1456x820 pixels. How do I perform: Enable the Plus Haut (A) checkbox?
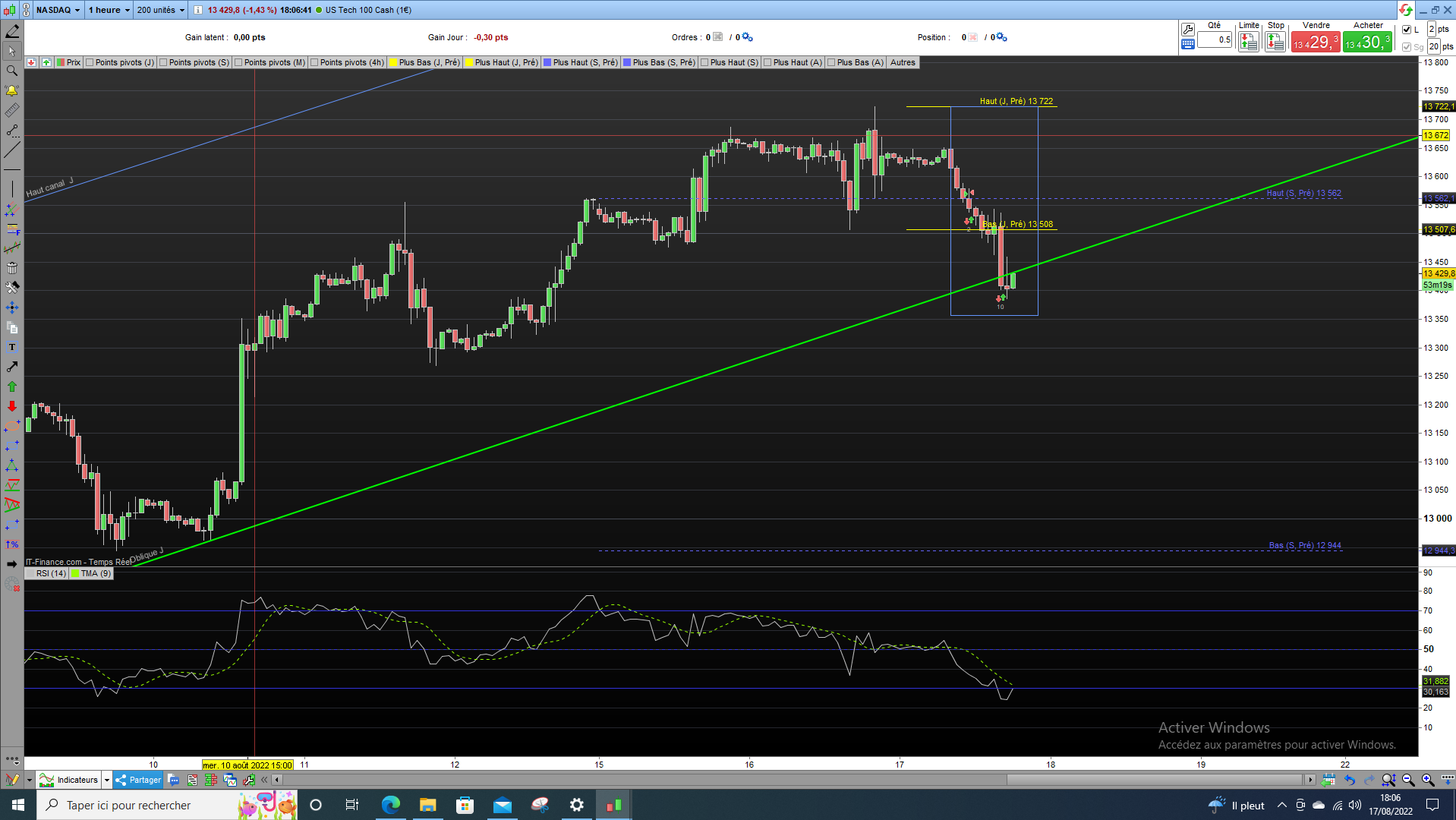(x=767, y=62)
